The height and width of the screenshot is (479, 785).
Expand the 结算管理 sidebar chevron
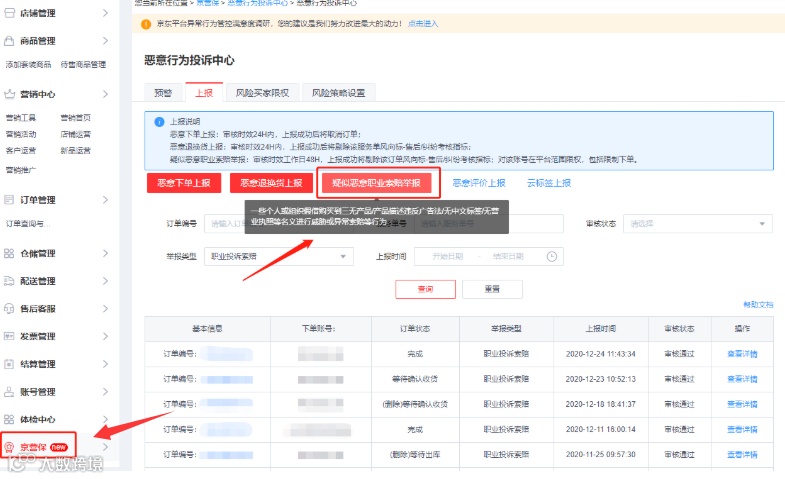pyautogui.click(x=105, y=364)
